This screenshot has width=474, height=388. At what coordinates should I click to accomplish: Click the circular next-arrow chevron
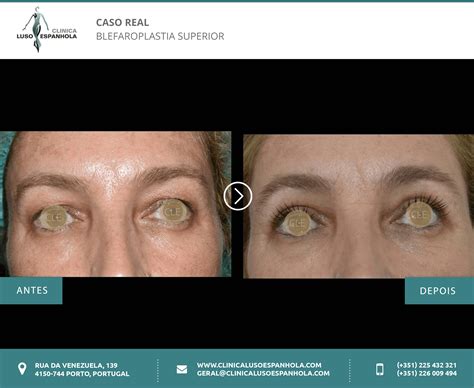pos(238,196)
